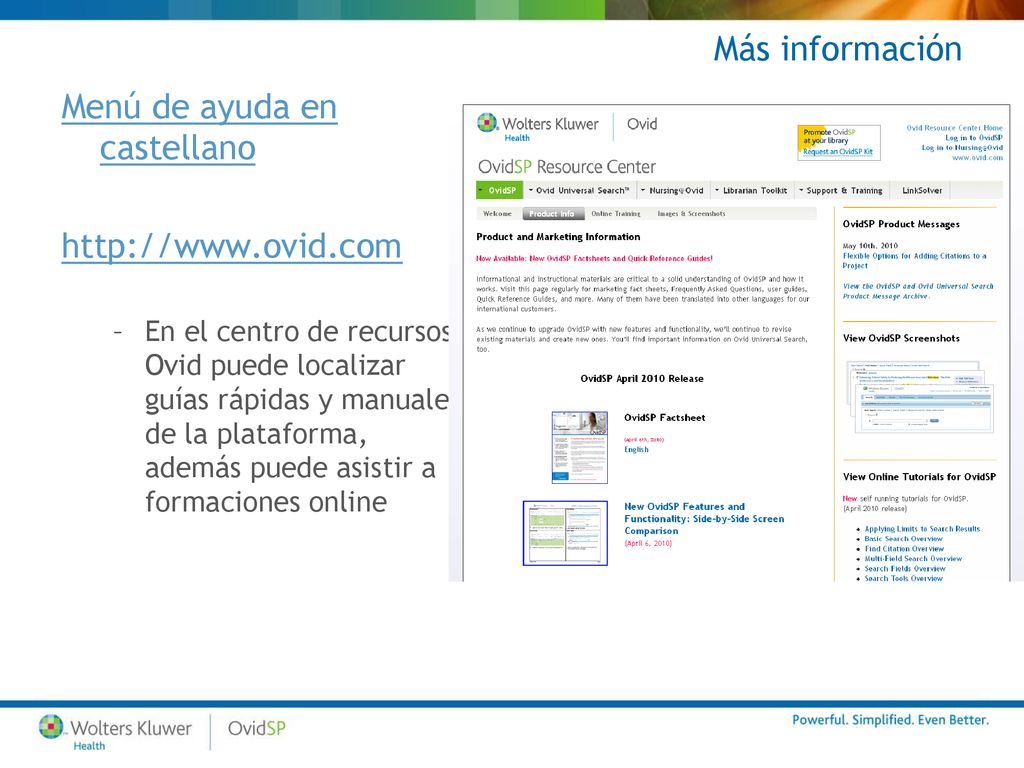Open the Multi-Field Search Overview tutorial
Viewport: 1024px width, 768px height.
point(913,558)
